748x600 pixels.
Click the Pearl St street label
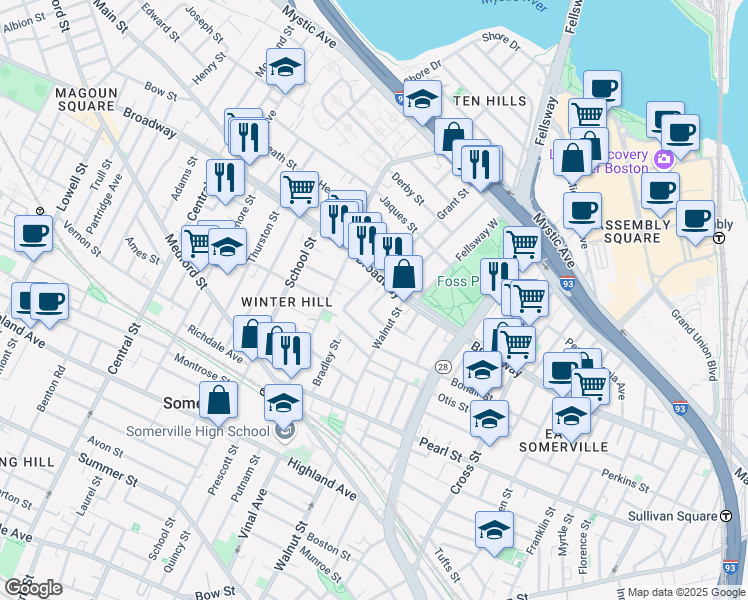click(441, 450)
